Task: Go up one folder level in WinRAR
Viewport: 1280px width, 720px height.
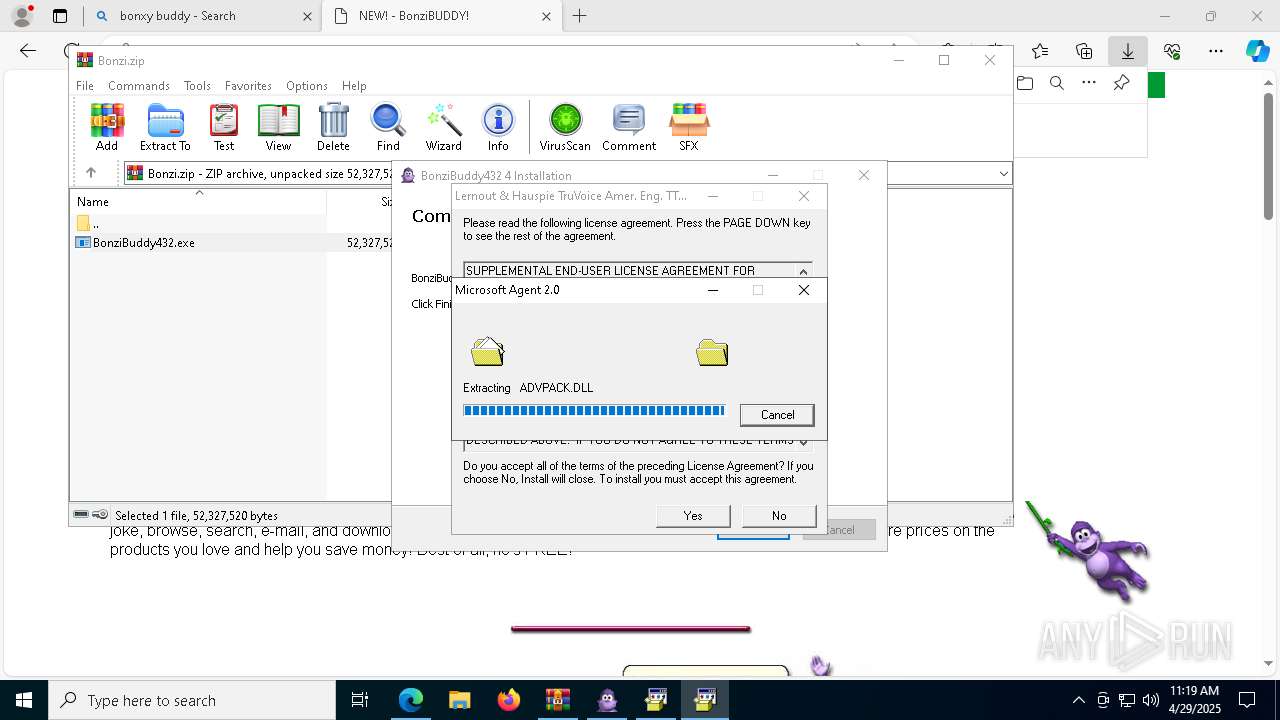Action: coord(91,173)
